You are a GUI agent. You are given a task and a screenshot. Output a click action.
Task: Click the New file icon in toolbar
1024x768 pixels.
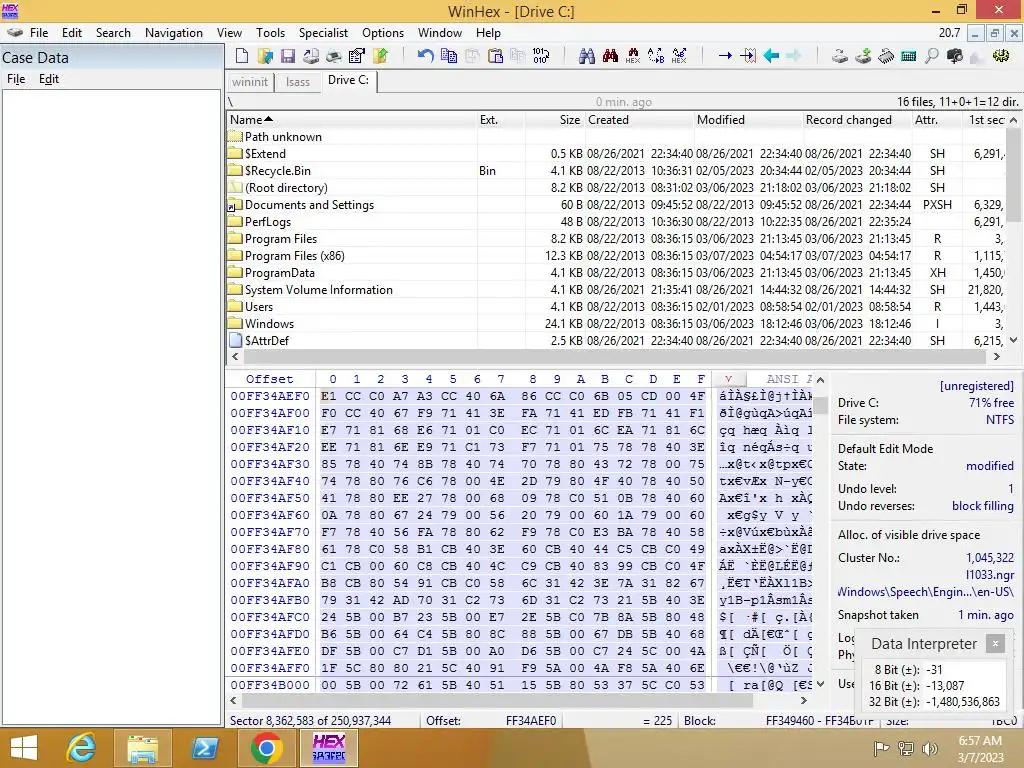pyautogui.click(x=242, y=56)
